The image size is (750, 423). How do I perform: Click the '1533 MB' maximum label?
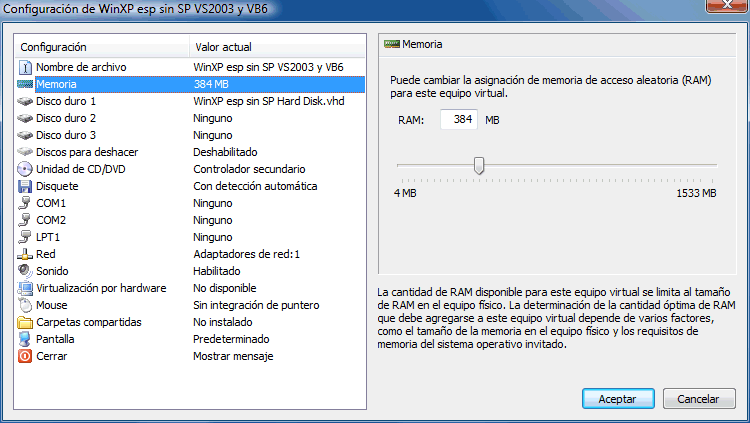(696, 193)
